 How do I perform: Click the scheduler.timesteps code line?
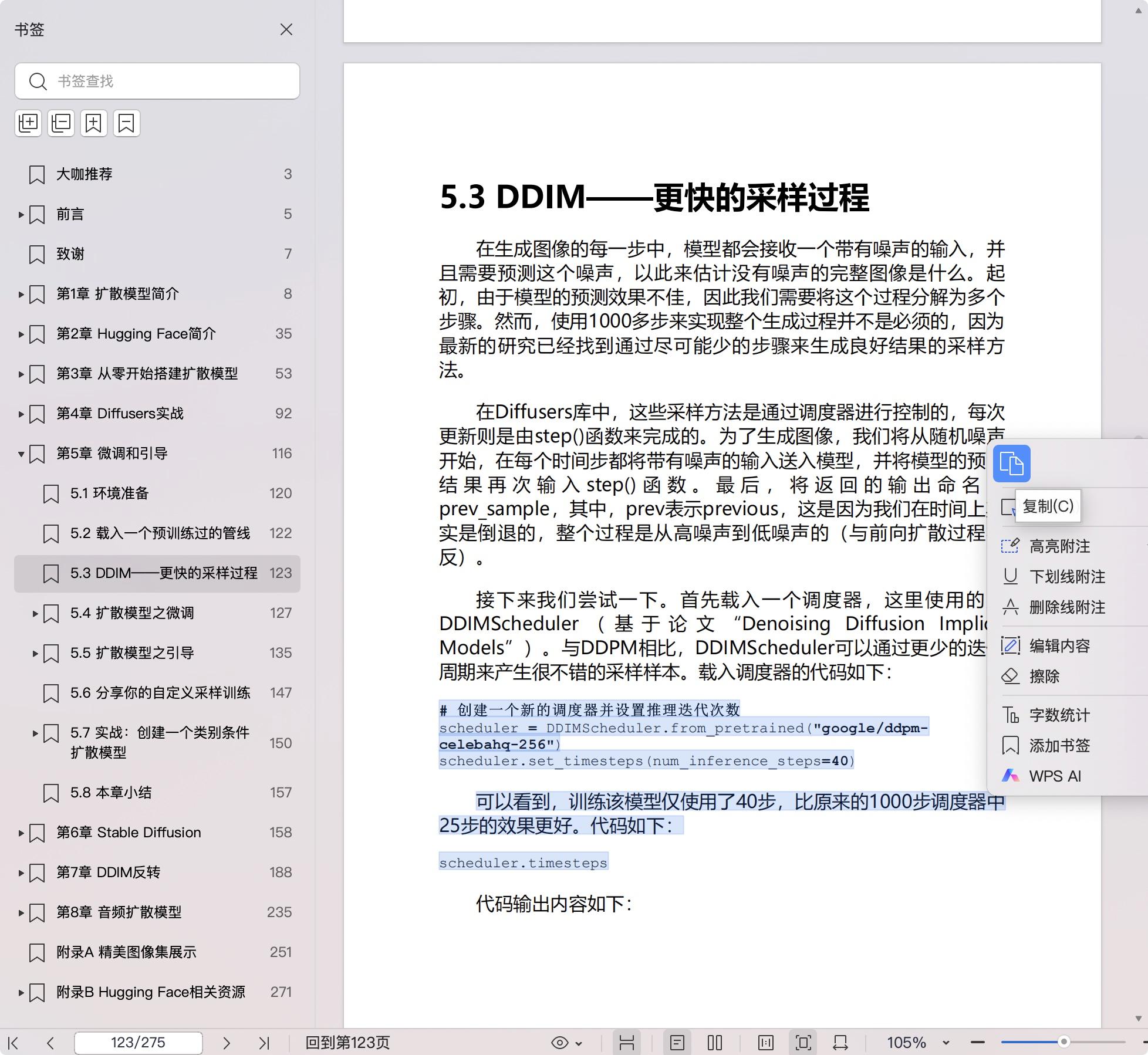523,863
